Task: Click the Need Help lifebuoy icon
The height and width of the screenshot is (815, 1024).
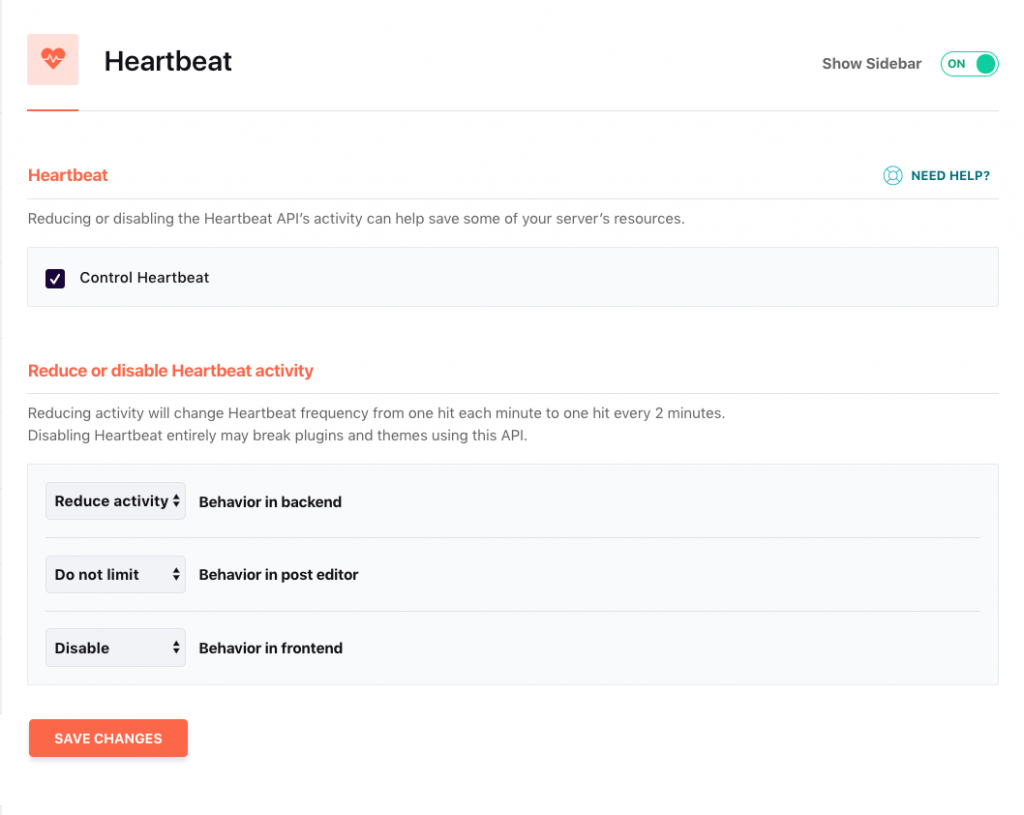Action: 892,176
